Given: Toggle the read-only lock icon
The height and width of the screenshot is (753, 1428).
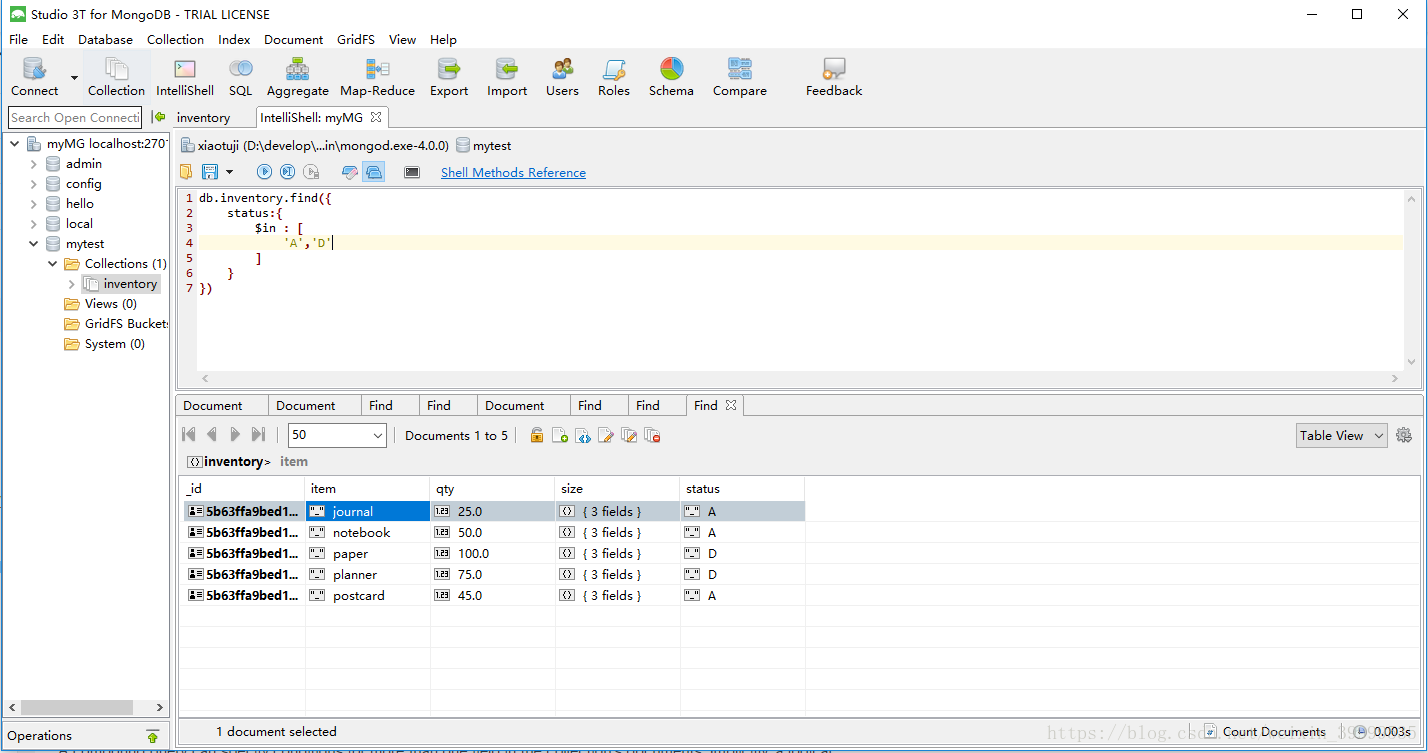Looking at the screenshot, I should point(537,435).
